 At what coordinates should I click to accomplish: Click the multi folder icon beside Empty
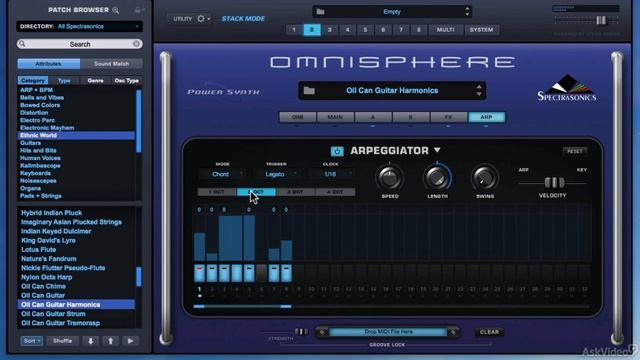coord(320,11)
